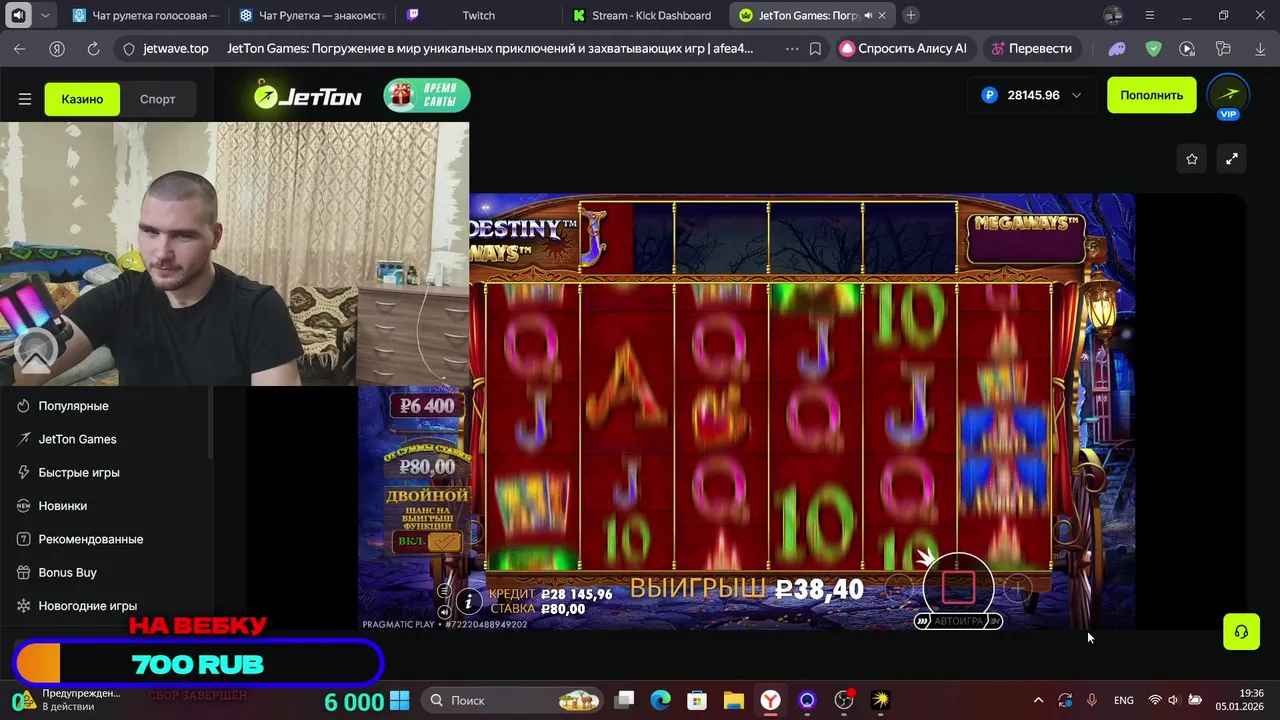The height and width of the screenshot is (720, 1280).
Task: Open the Время Санты promo badge
Action: point(427,95)
